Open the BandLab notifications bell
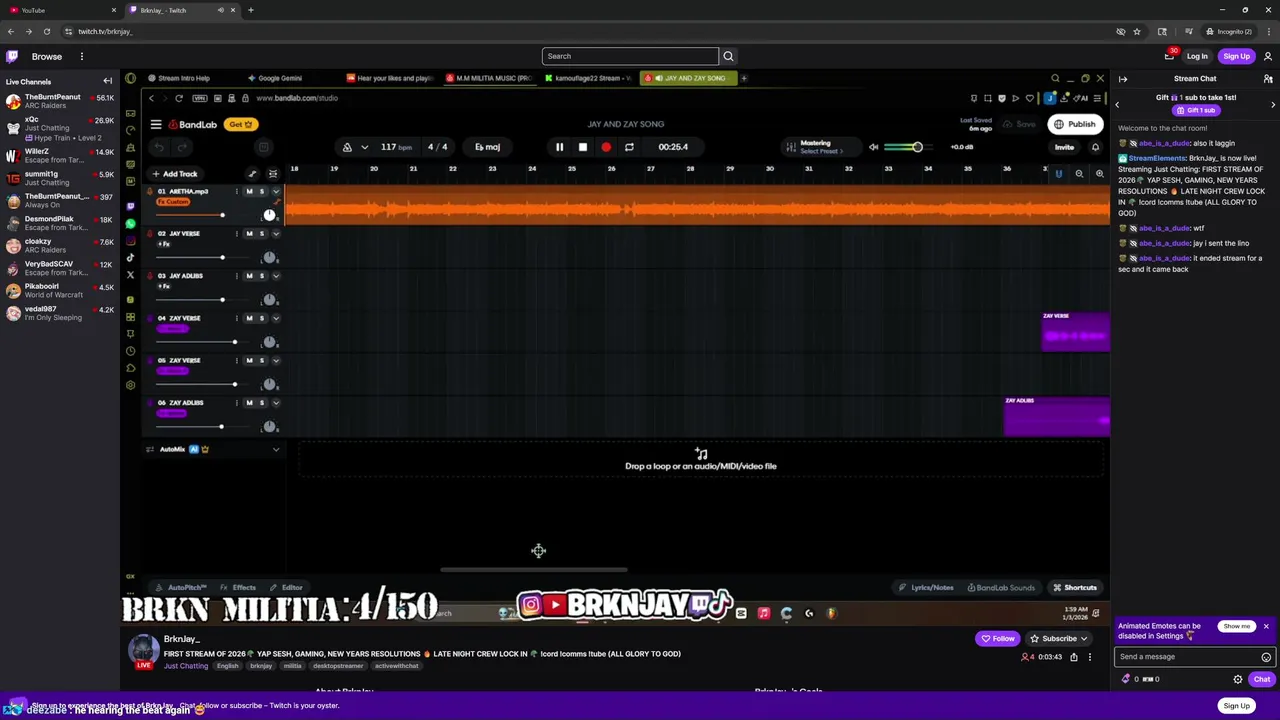 tap(1095, 147)
